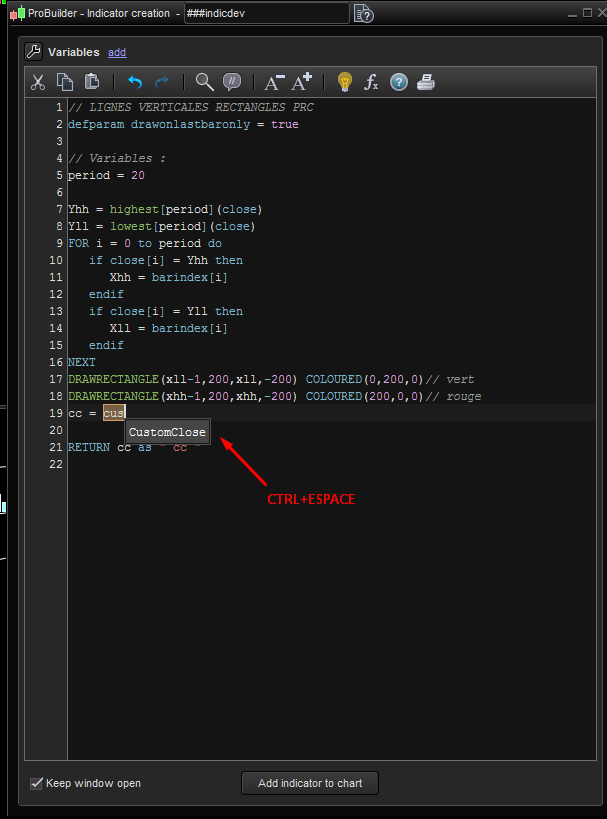Click the '// Variables :' comment
The width and height of the screenshot is (607, 819).
(x=116, y=158)
